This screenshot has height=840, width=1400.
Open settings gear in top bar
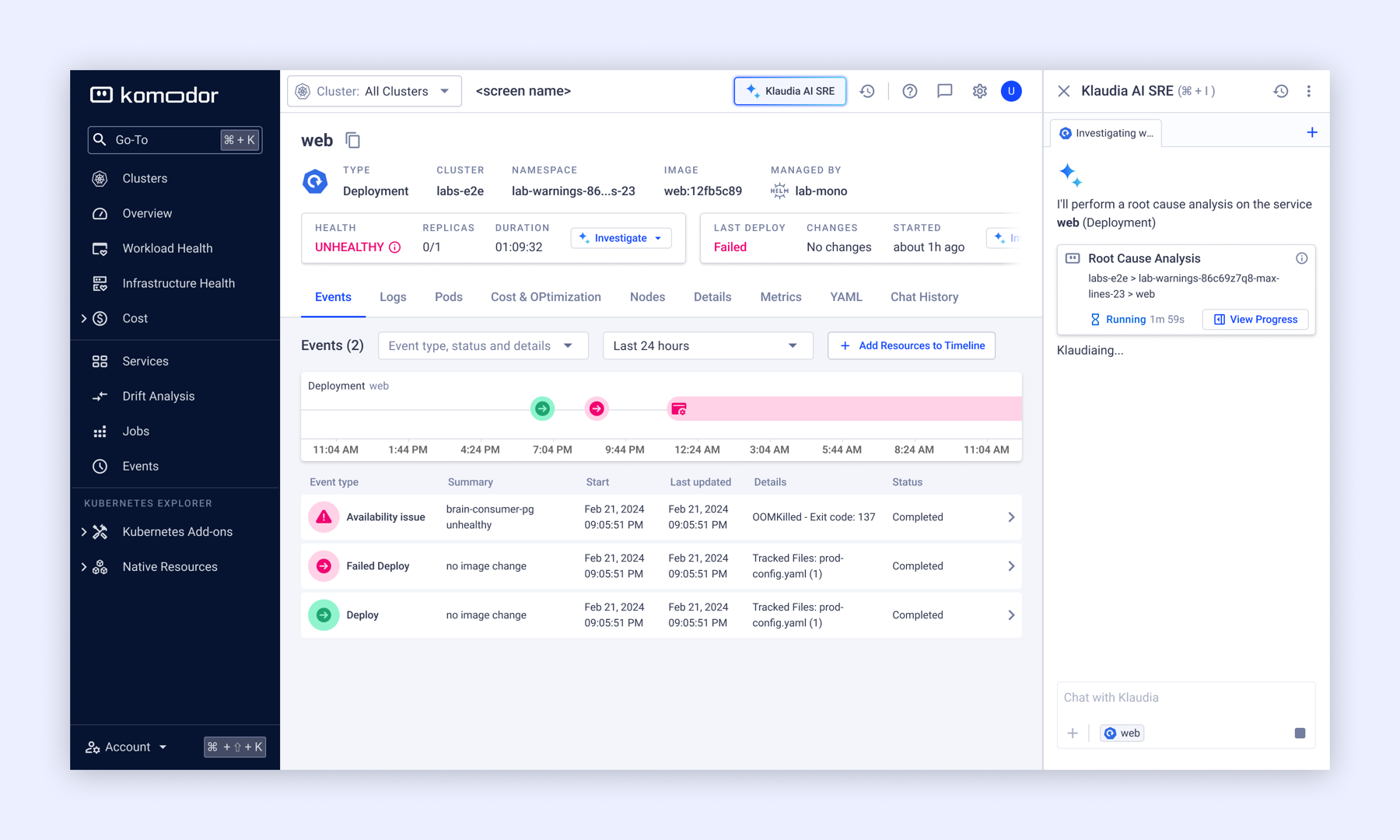coord(979,91)
